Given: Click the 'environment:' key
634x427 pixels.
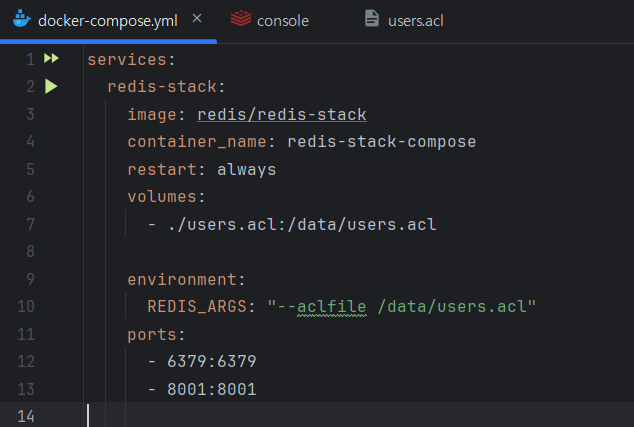Looking at the screenshot, I should [x=186, y=279].
